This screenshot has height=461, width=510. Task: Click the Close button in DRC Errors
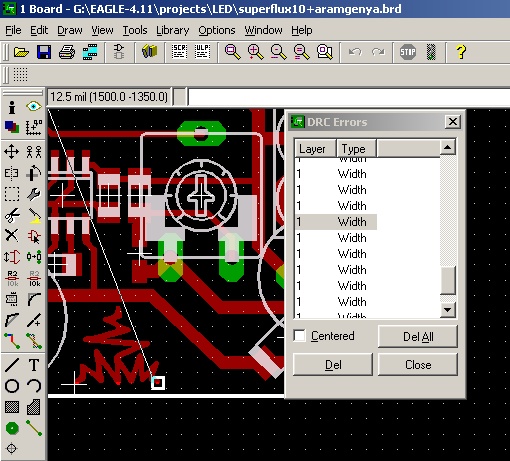pos(418,365)
